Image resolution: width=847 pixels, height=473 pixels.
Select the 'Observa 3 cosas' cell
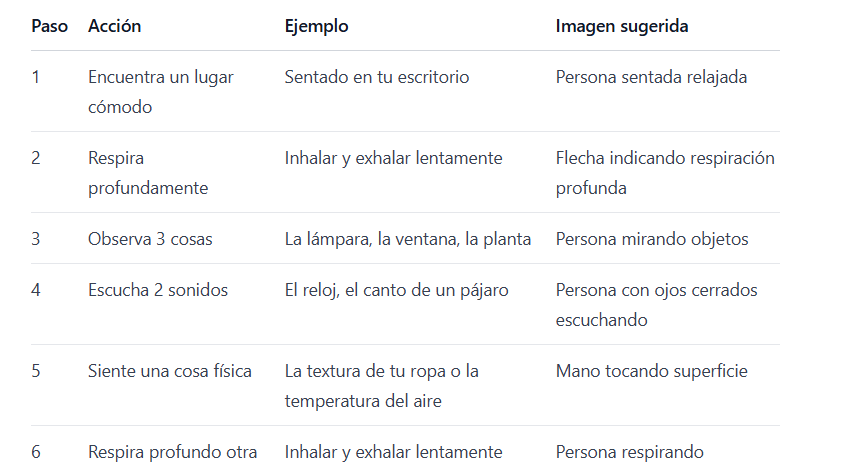point(150,239)
